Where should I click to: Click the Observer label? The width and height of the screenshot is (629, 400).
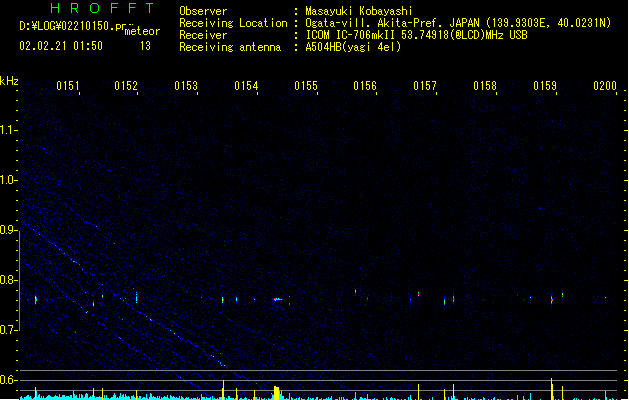[x=203, y=11]
